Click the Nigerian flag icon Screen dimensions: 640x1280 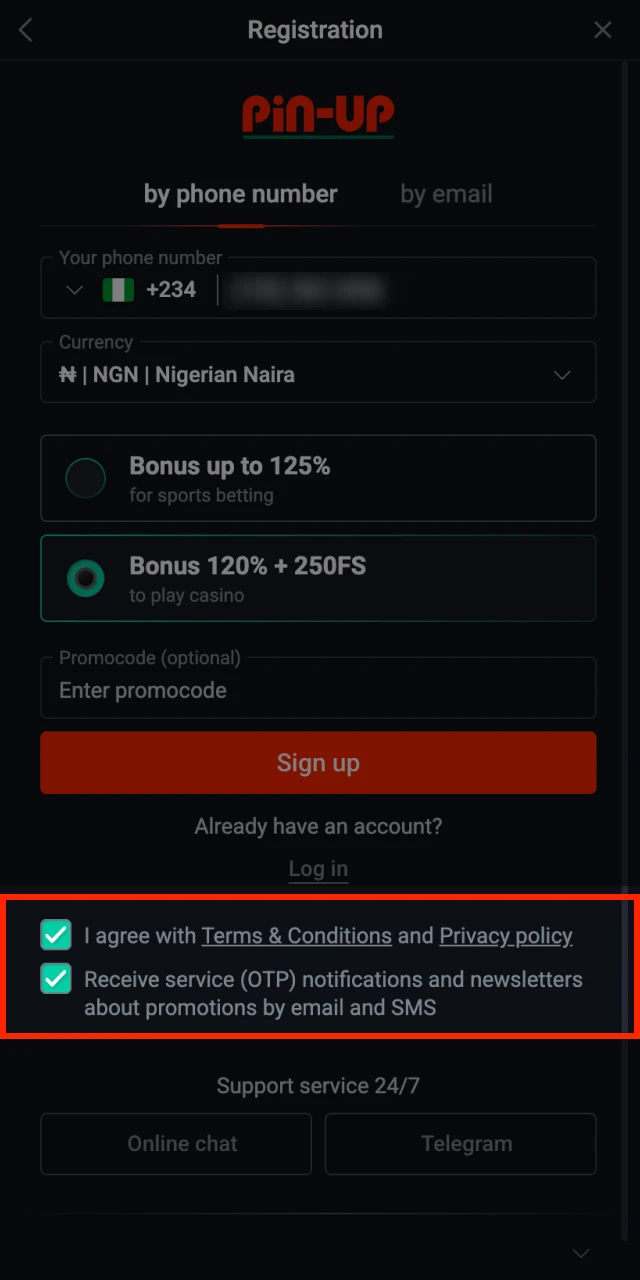click(x=118, y=290)
